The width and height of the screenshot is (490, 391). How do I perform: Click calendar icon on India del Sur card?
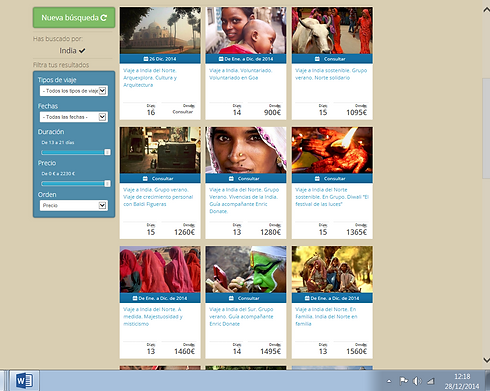point(231,298)
